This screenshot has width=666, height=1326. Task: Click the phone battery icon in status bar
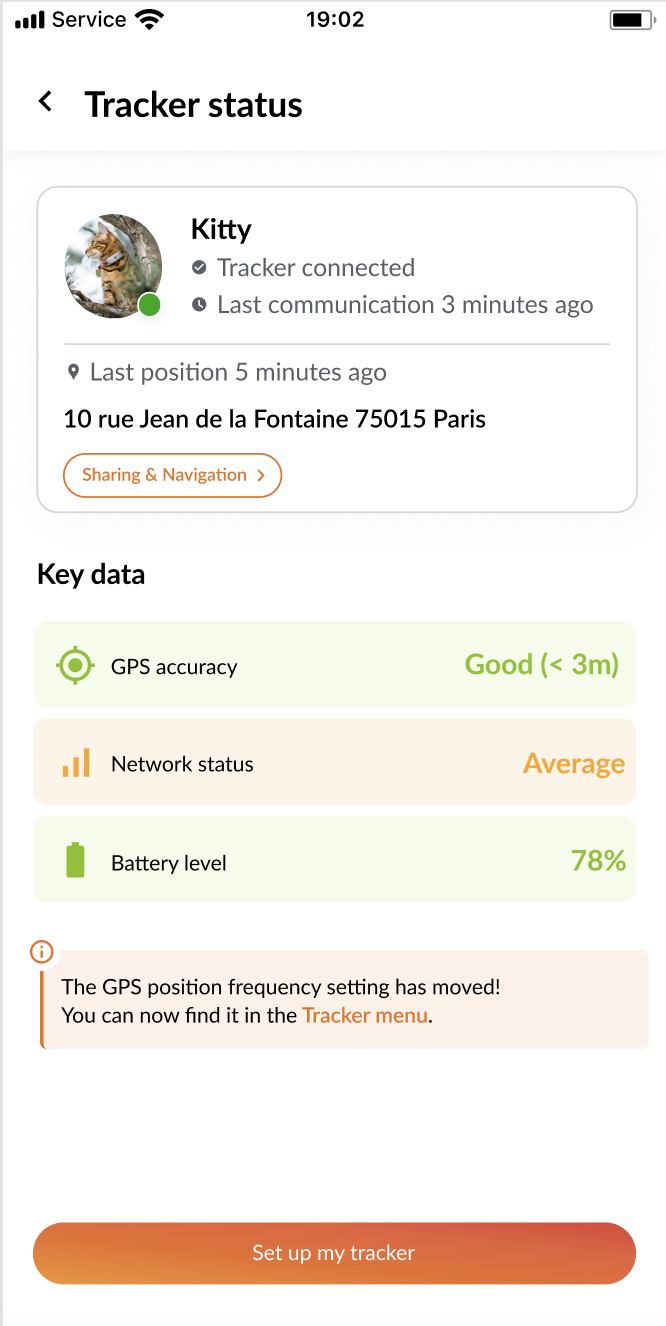click(629, 20)
